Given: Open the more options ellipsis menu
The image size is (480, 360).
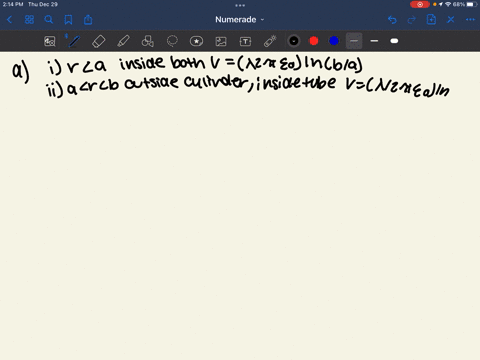Looking at the screenshot, I should pyautogui.click(x=470, y=20).
